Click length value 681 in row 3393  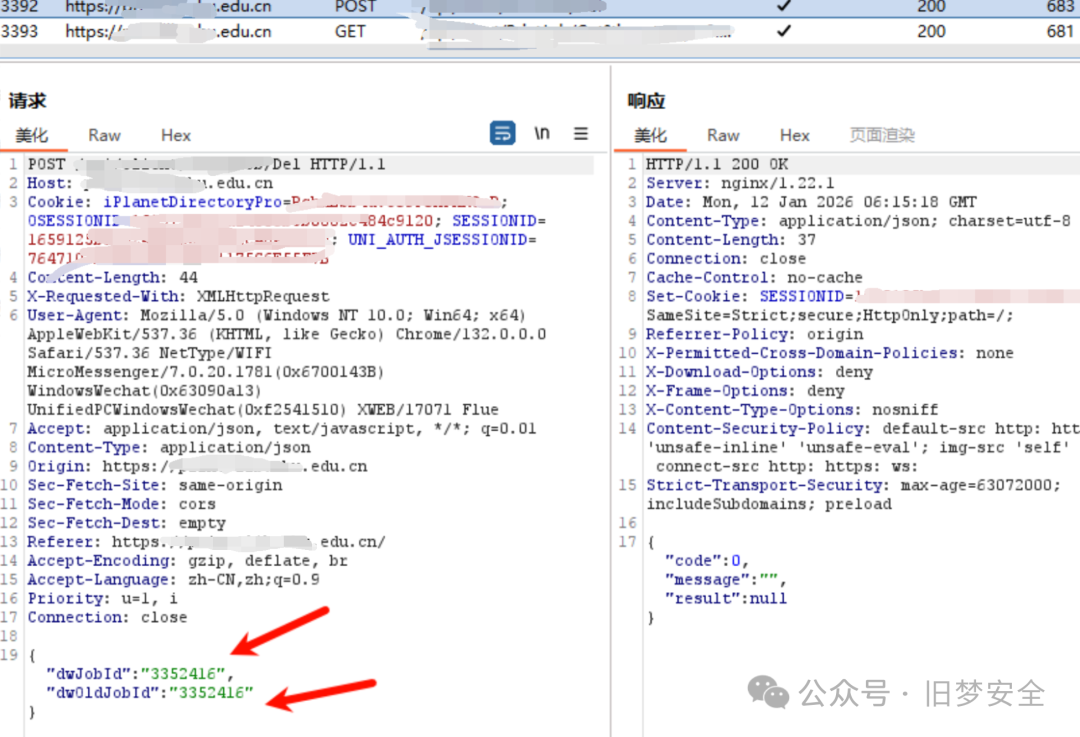1060,32
